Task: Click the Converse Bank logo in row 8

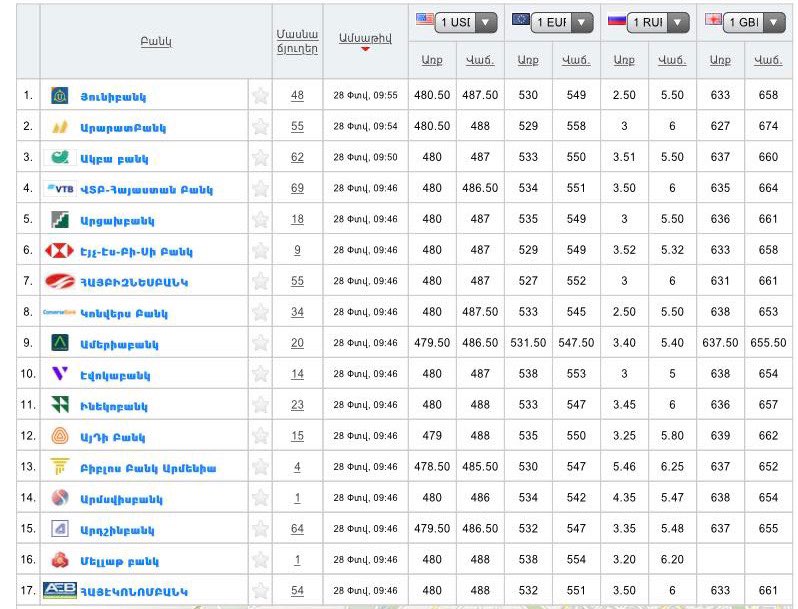Action: (x=60, y=312)
